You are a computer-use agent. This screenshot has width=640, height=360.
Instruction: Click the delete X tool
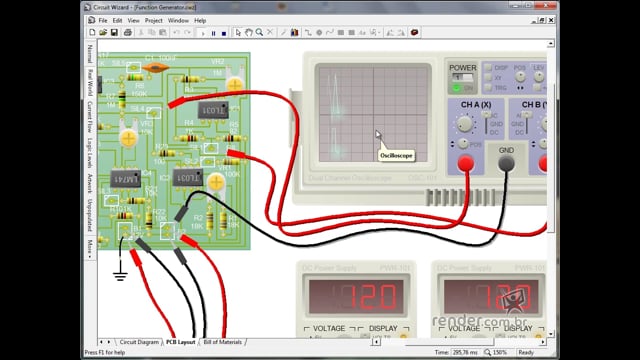[270, 33]
